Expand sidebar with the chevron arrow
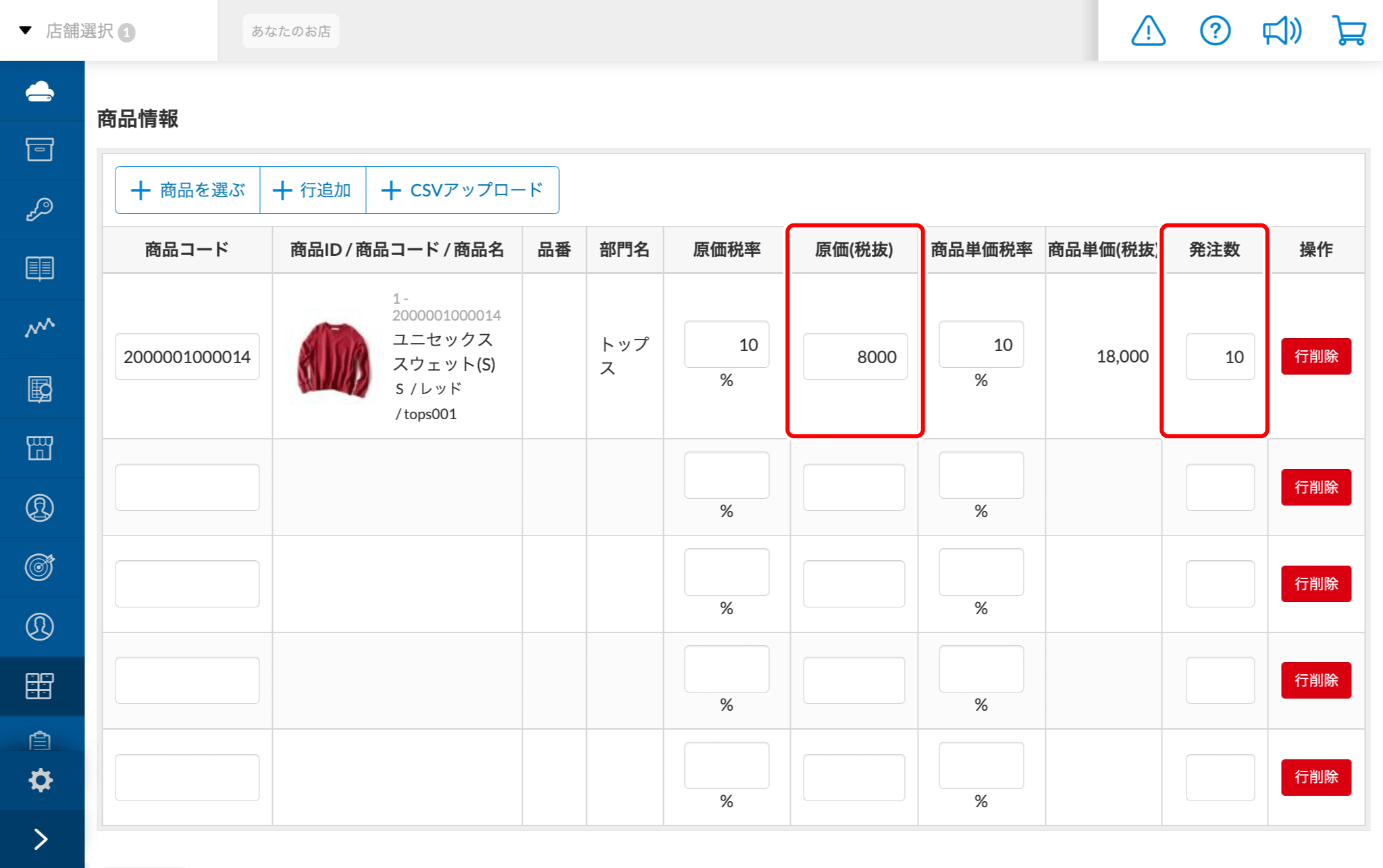The image size is (1383, 868). (41, 839)
